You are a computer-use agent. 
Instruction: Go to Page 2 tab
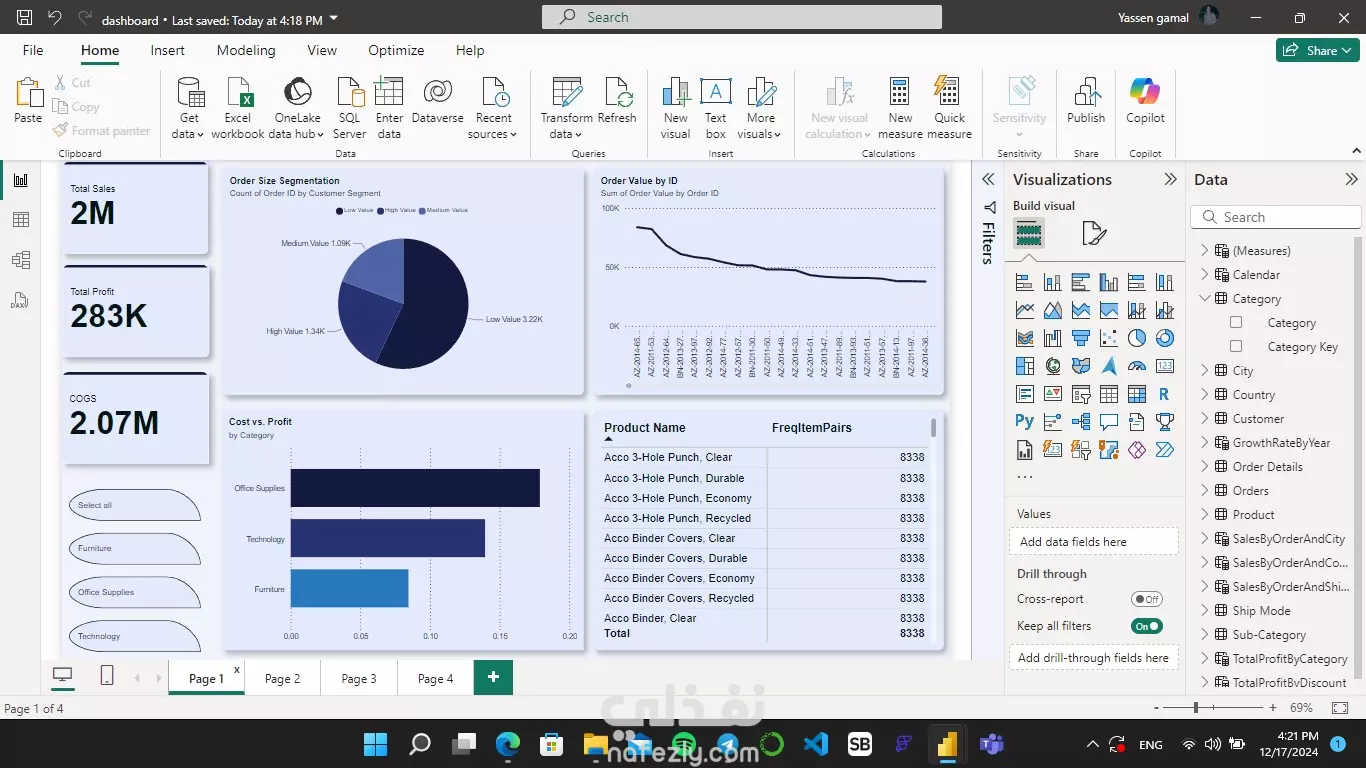(283, 678)
